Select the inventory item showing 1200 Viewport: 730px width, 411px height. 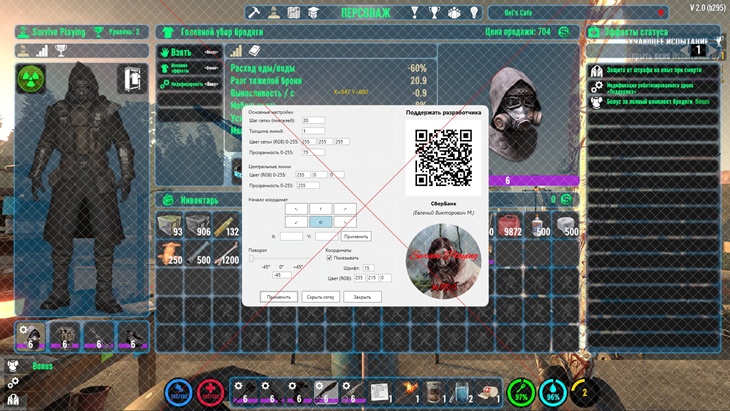(x=226, y=254)
